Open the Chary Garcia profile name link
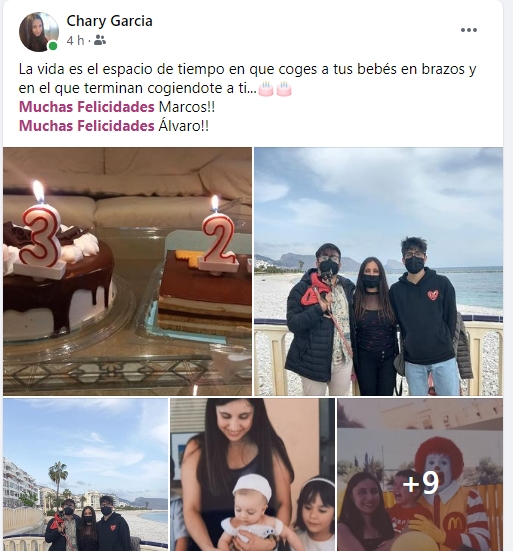The width and height of the screenshot is (513, 551). click(x=109, y=21)
